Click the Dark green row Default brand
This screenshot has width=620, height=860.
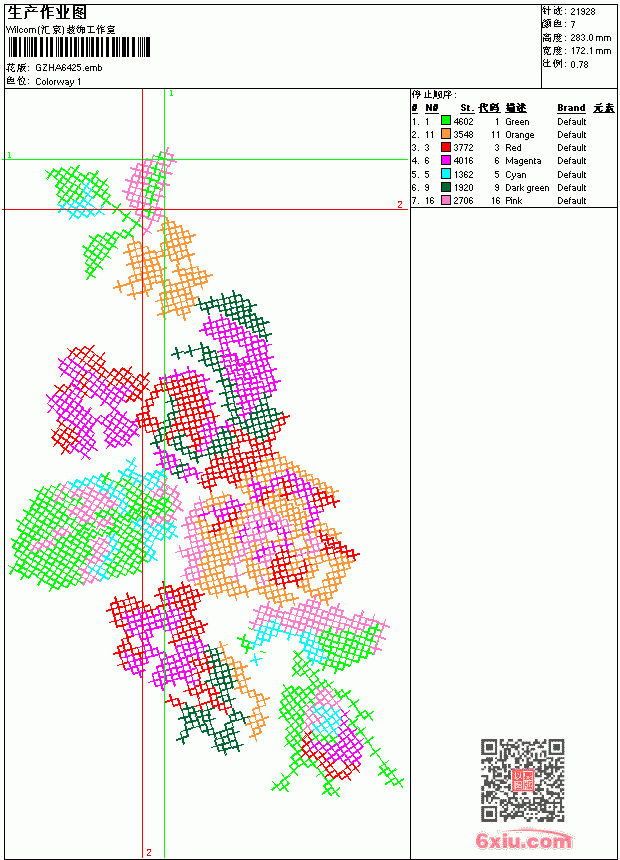click(571, 188)
